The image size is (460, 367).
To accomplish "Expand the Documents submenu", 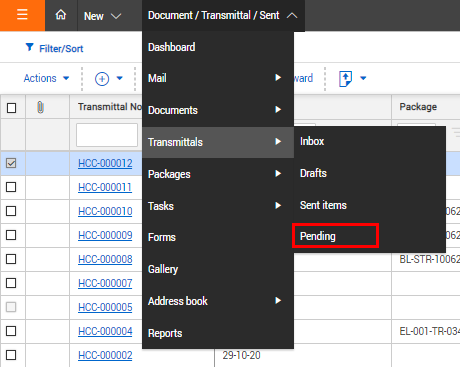I will tap(278, 109).
